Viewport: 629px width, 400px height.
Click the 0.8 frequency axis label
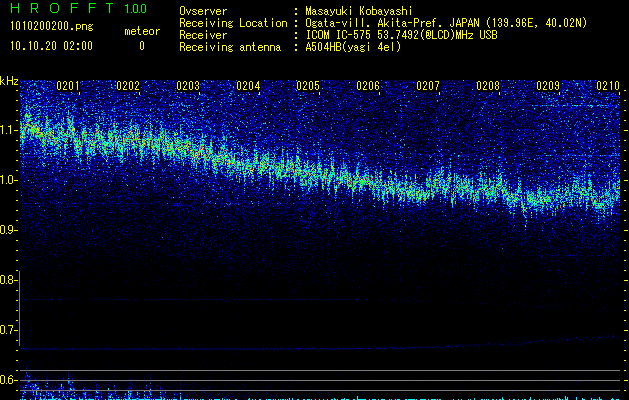(9, 280)
